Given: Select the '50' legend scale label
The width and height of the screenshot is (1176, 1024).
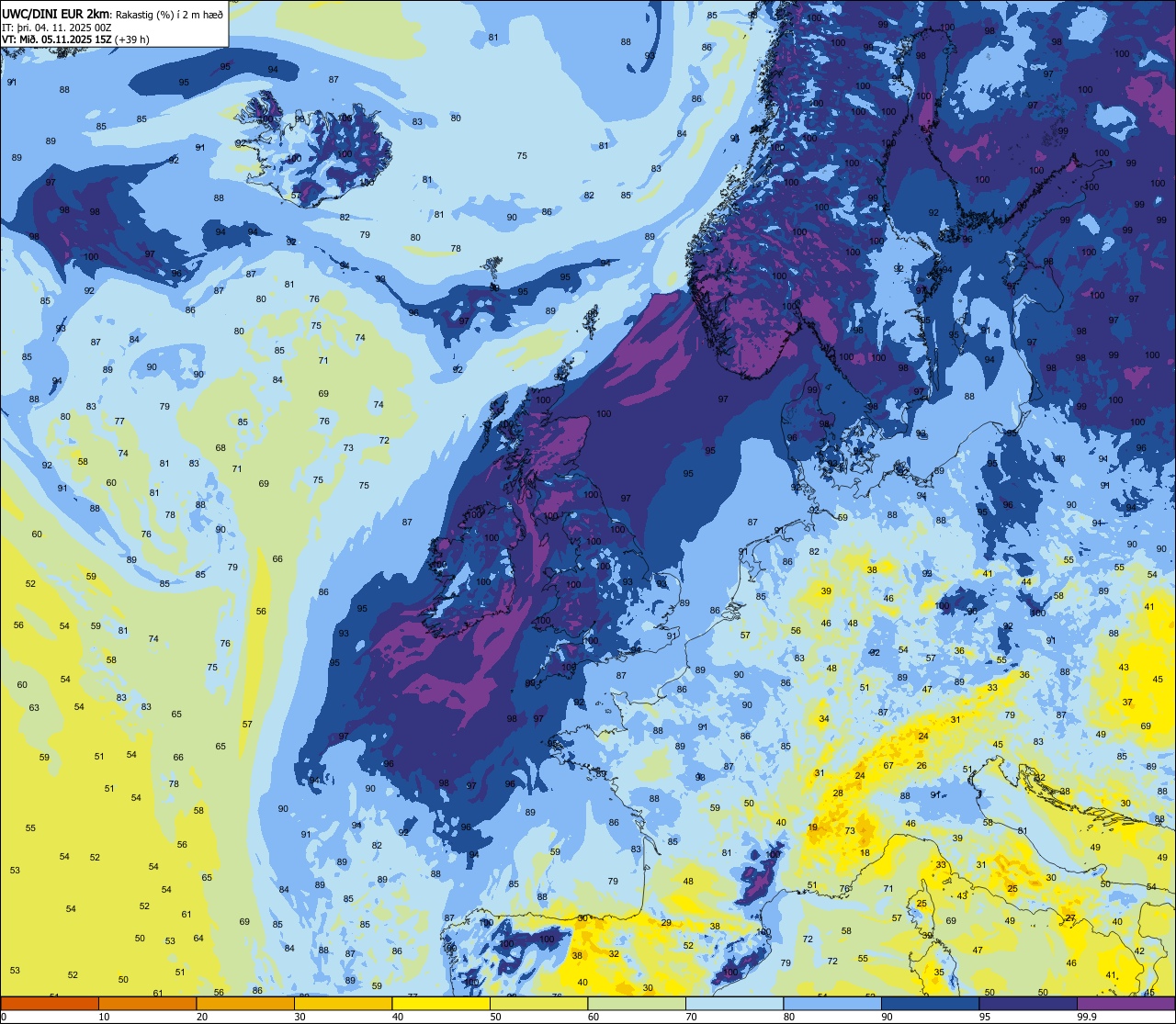Looking at the screenshot, I should click(x=495, y=1017).
